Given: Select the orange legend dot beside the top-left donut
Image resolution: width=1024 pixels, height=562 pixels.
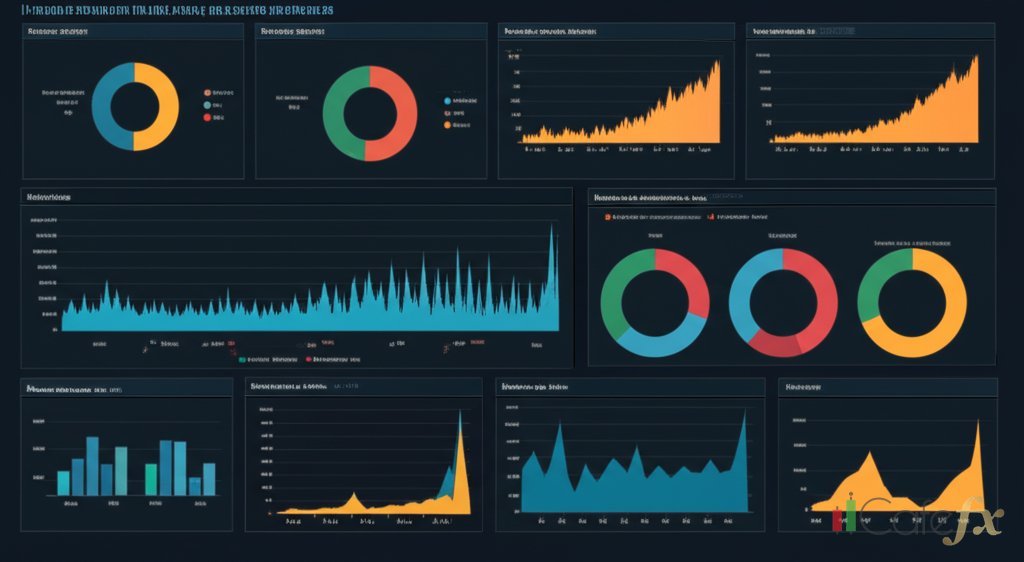Looking at the screenshot, I should pos(207,91).
